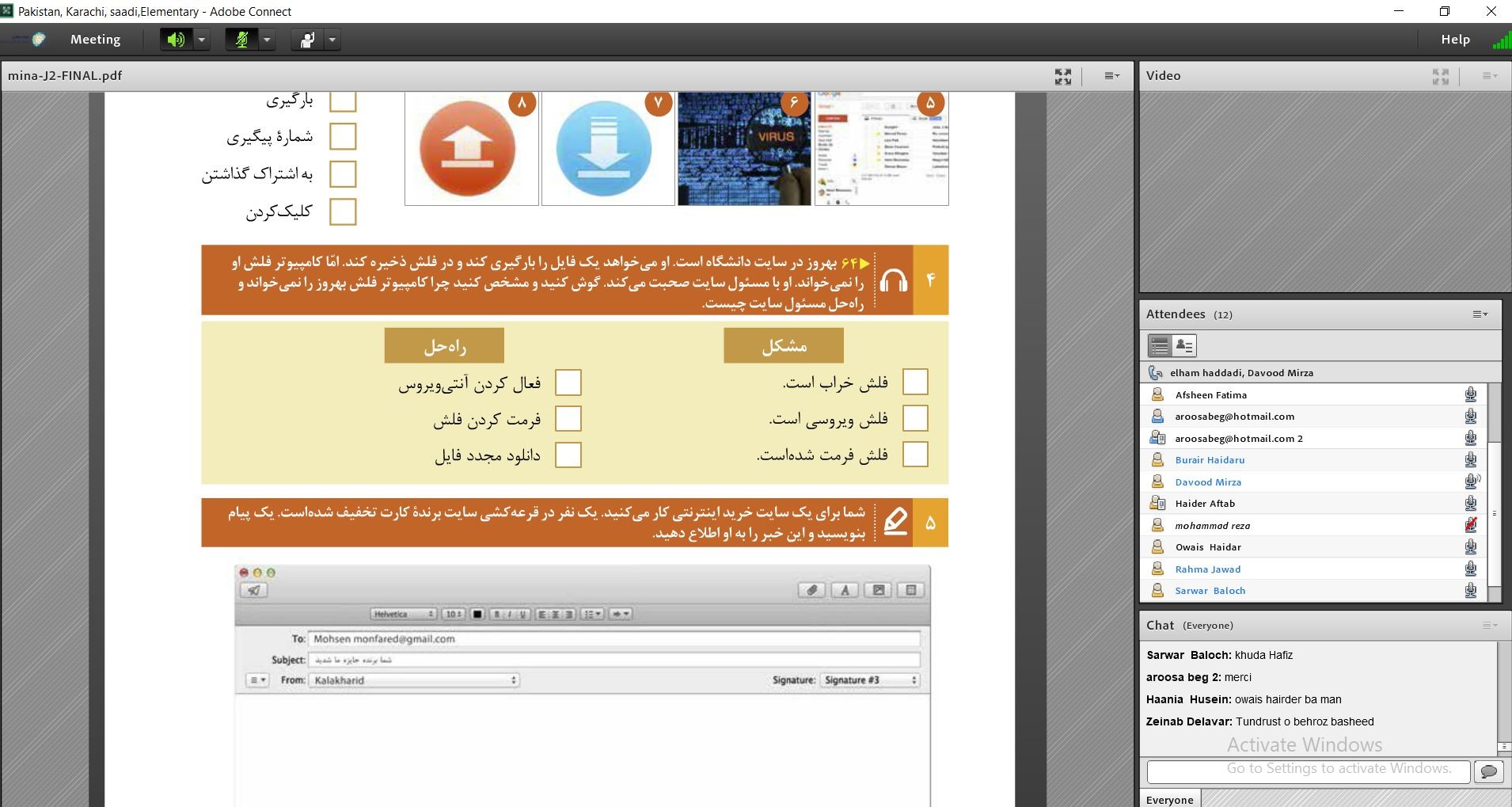Click mohammad reza's muted microphone icon
This screenshot has height=807, width=1512.
click(1471, 525)
